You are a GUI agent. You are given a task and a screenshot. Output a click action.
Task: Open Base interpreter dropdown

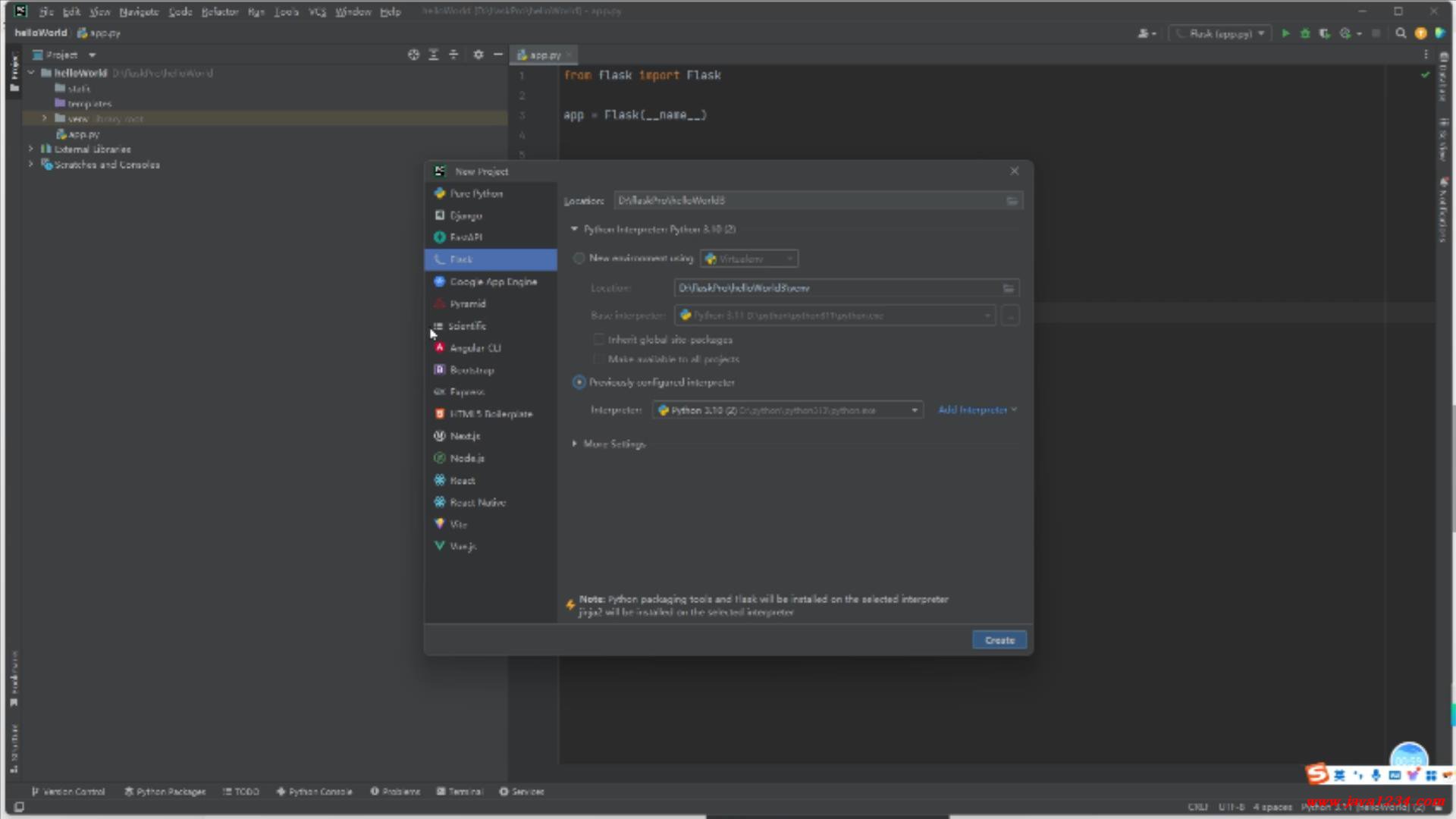click(x=835, y=315)
